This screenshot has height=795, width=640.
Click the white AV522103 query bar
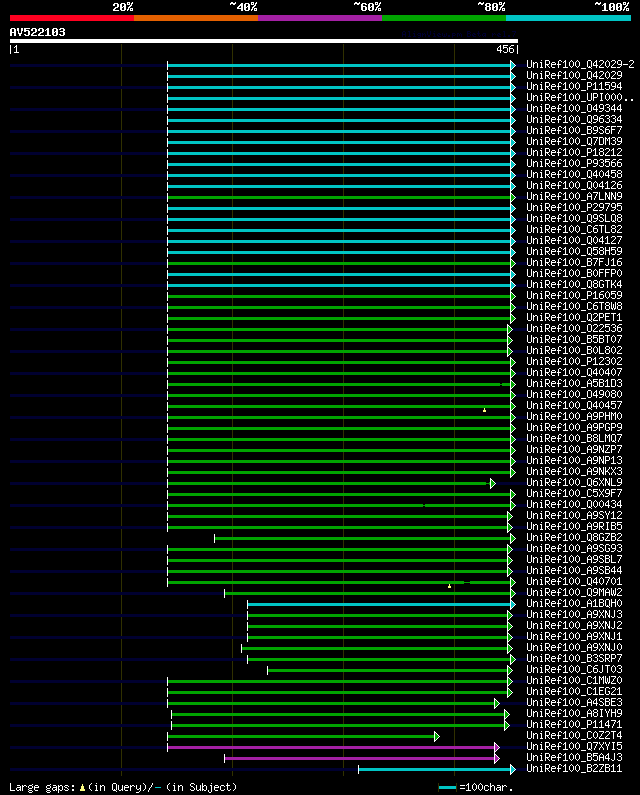click(264, 41)
